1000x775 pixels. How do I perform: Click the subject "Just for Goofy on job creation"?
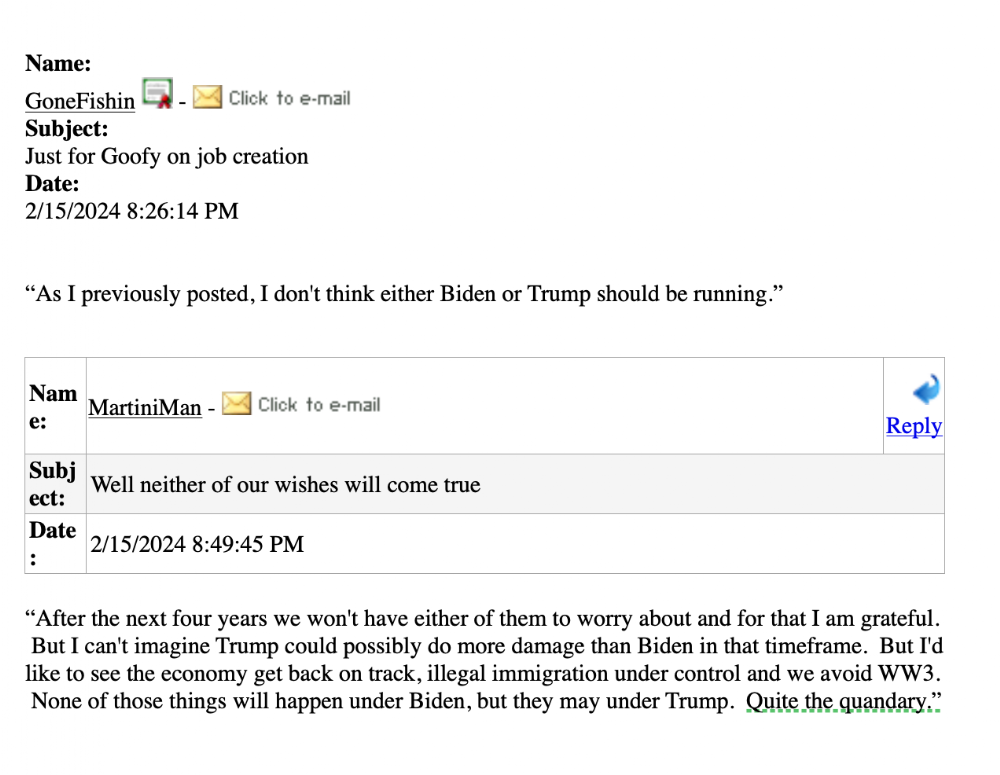coord(166,156)
